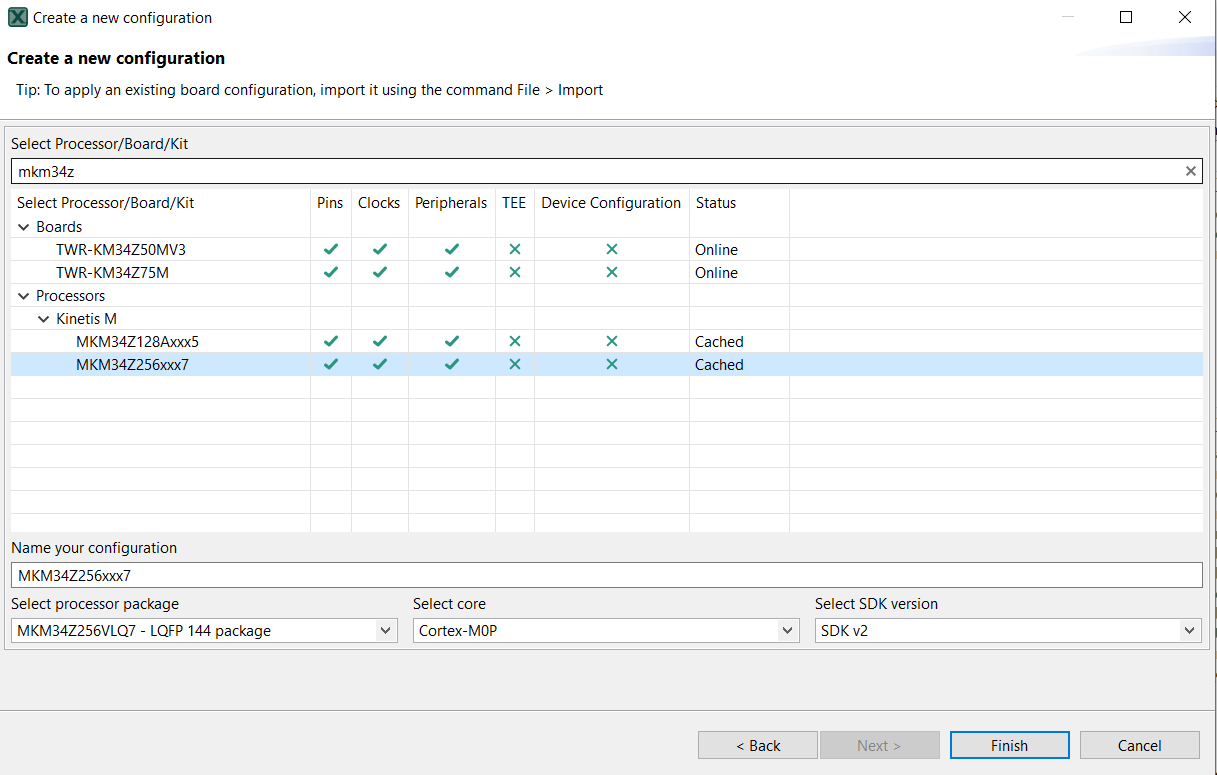Click the application icon in title bar

(17, 17)
